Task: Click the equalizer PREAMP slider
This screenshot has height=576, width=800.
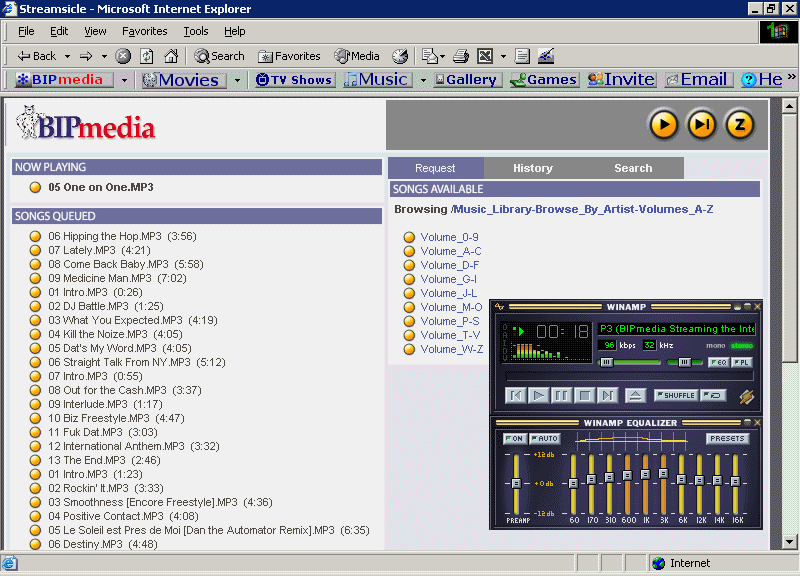Action: [516, 484]
